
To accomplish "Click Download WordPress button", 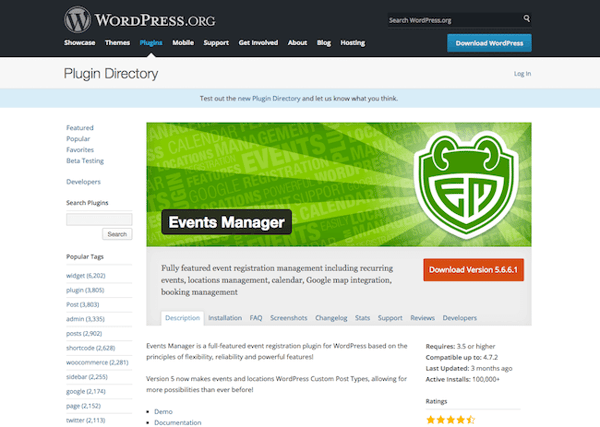I will (x=489, y=43).
